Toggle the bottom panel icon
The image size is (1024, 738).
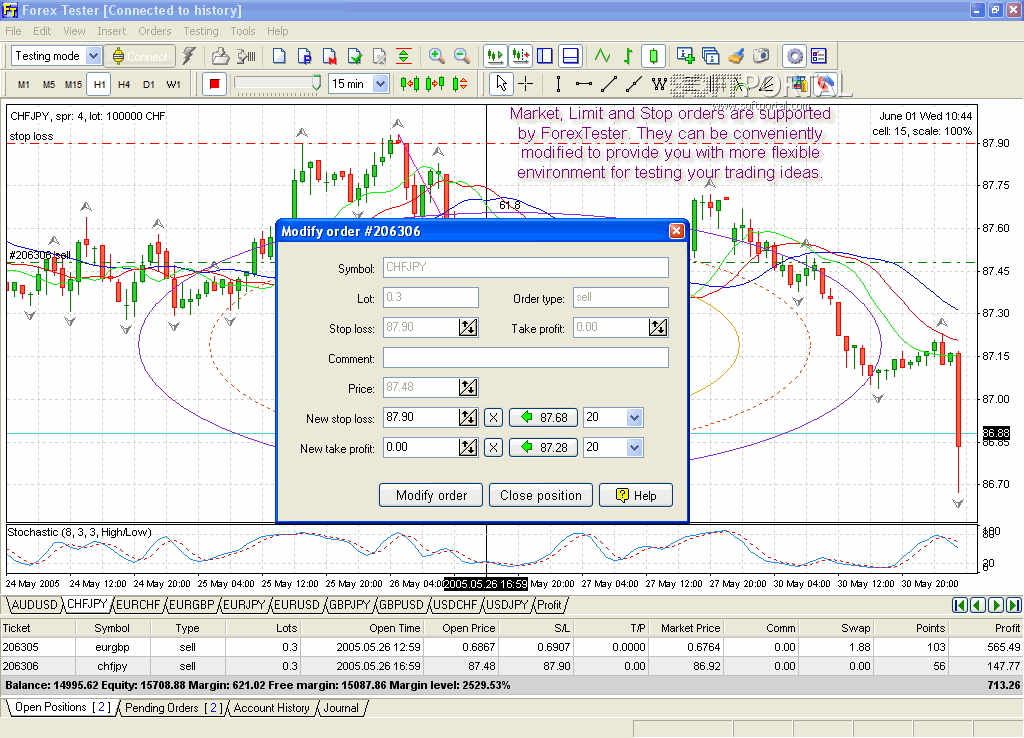(570, 56)
